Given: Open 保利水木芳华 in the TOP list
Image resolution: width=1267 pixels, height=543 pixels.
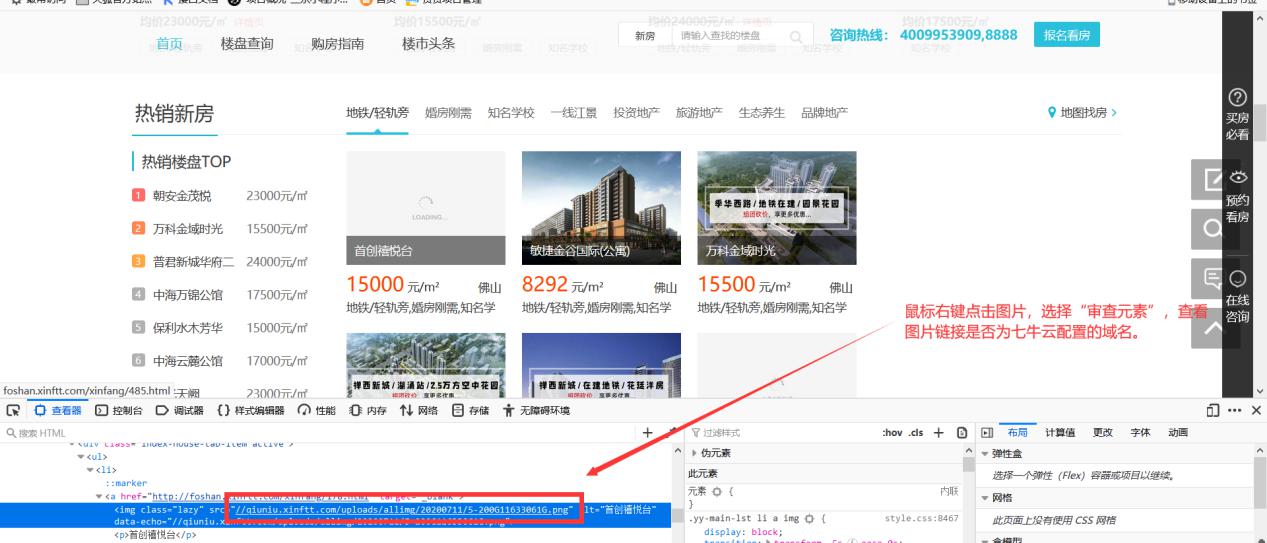Looking at the screenshot, I should [188, 328].
